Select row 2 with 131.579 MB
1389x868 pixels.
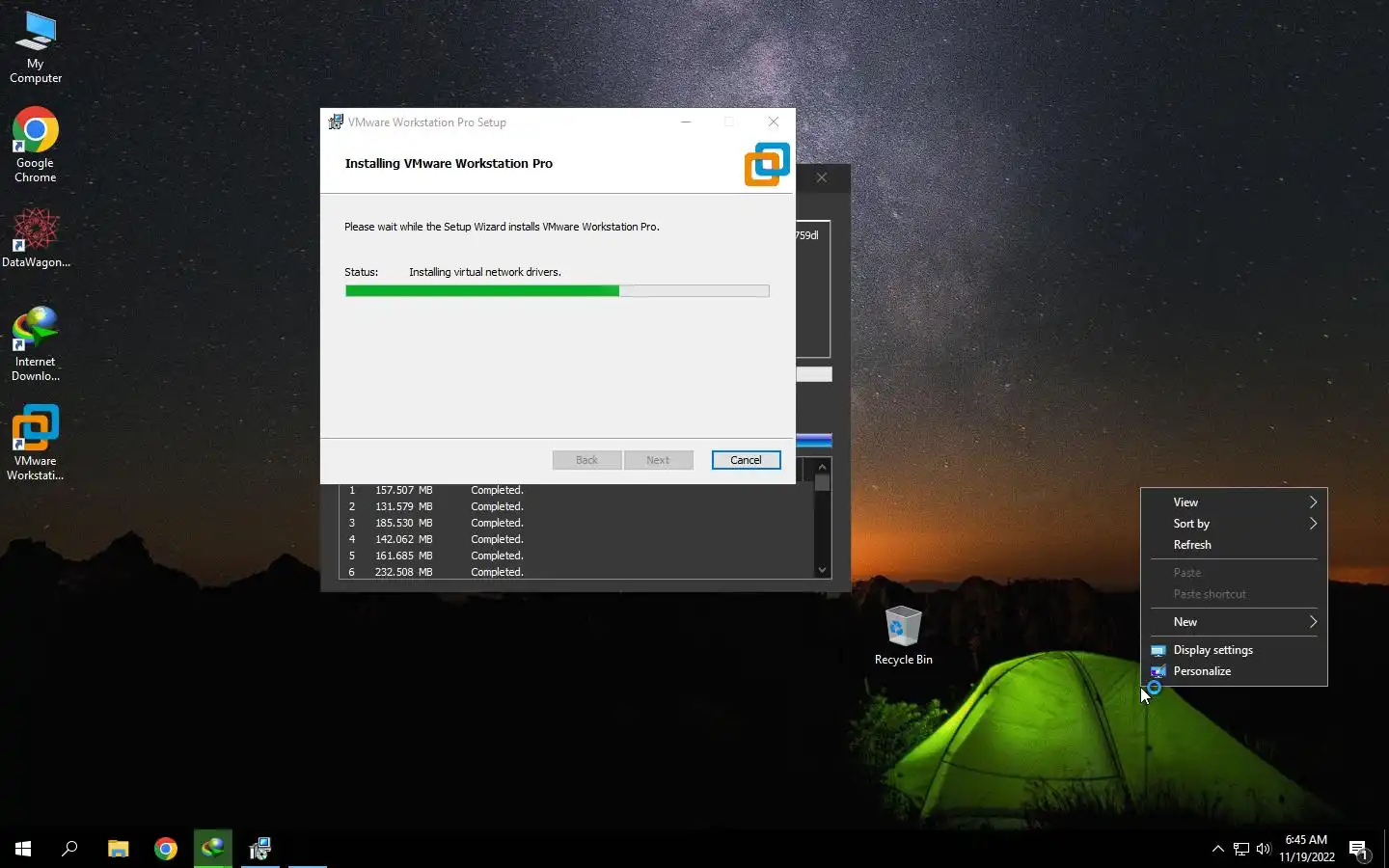coord(576,506)
